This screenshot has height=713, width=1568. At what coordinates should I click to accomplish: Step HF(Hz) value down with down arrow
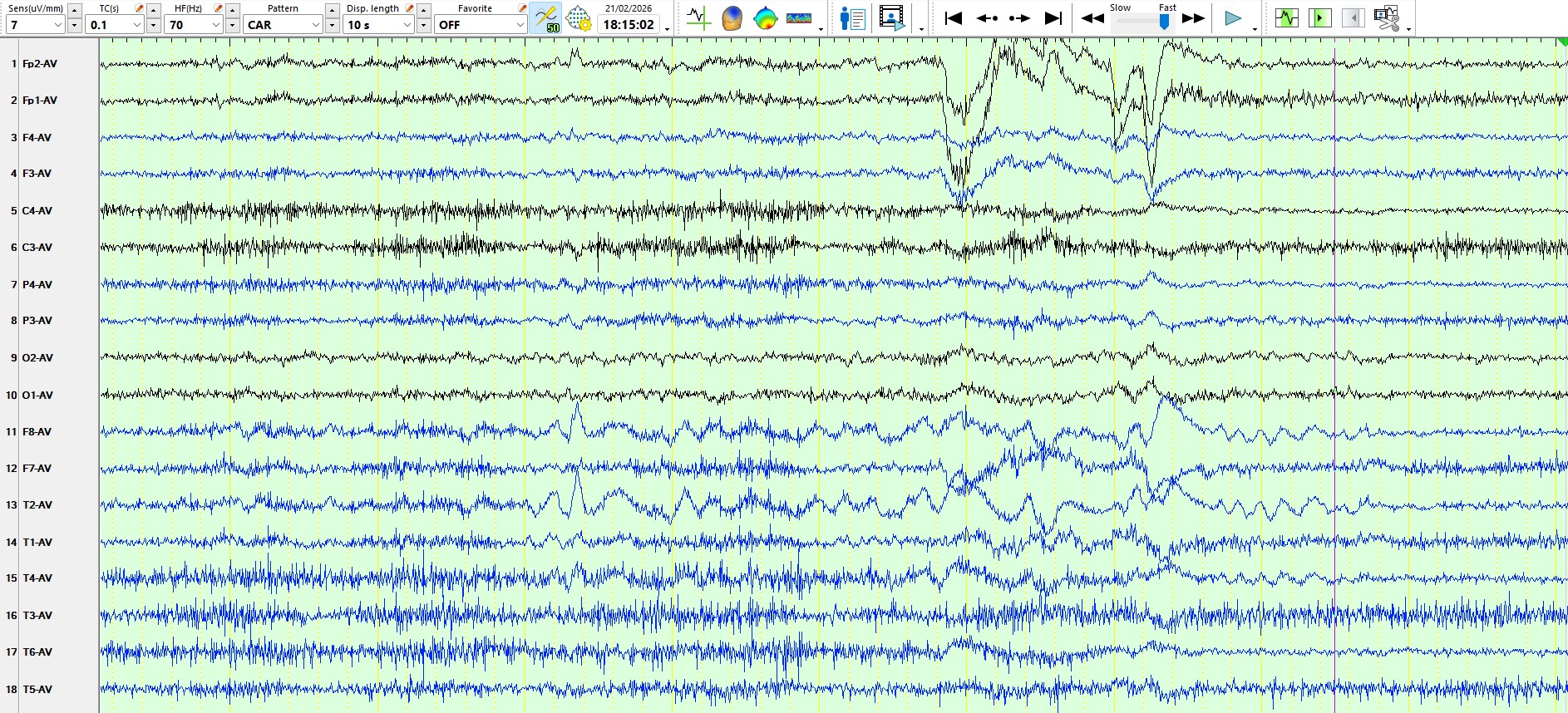click(x=233, y=25)
